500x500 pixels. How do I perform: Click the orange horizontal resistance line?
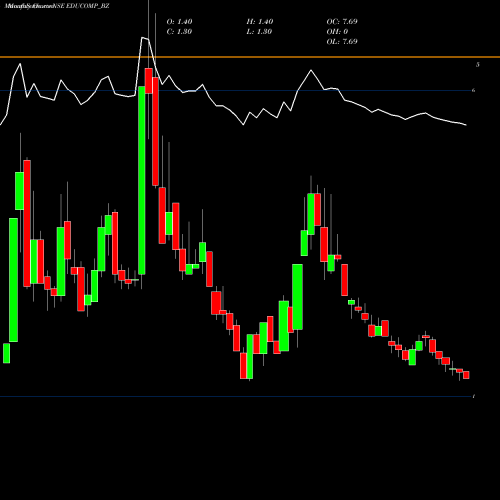pyautogui.click(x=250, y=57)
